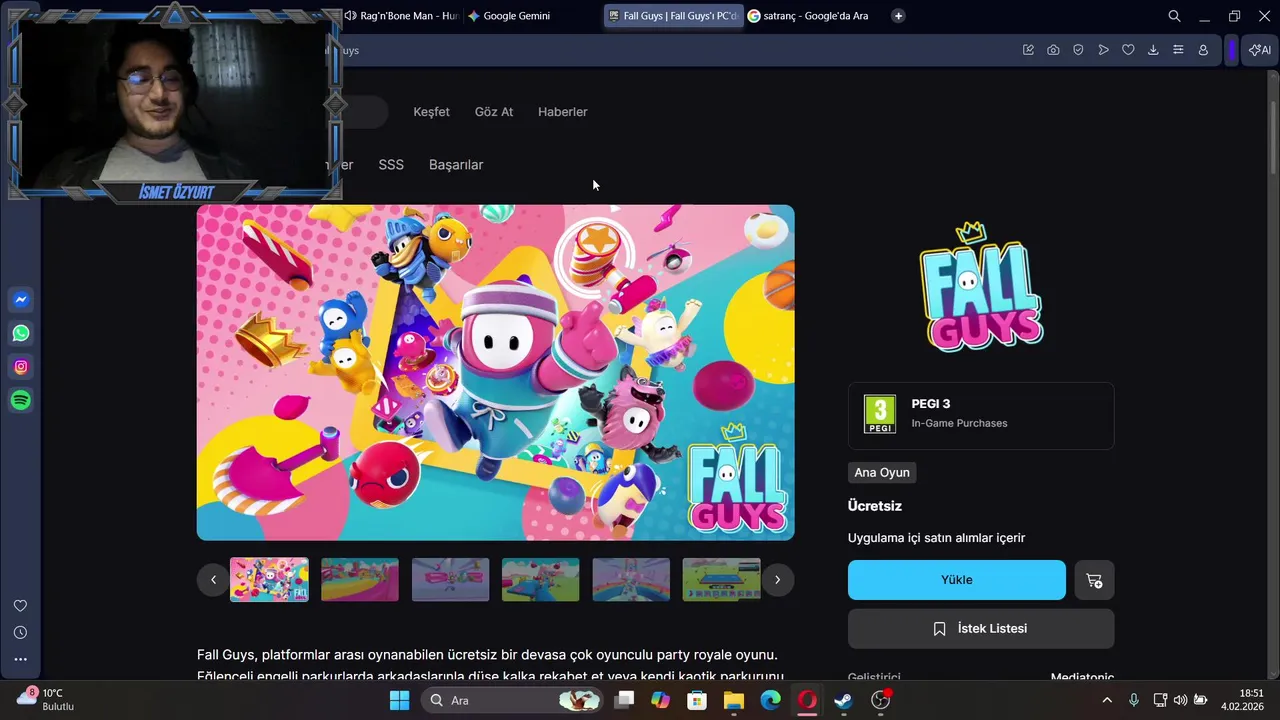
Task: Click the Yükle button
Action: point(957,580)
